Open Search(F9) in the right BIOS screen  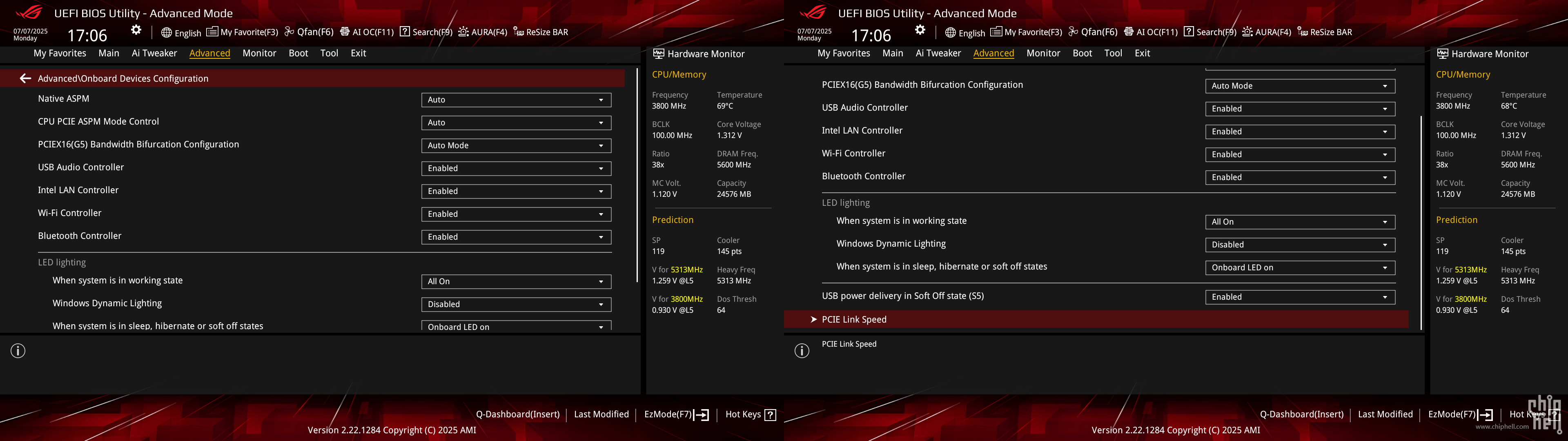tap(1210, 32)
